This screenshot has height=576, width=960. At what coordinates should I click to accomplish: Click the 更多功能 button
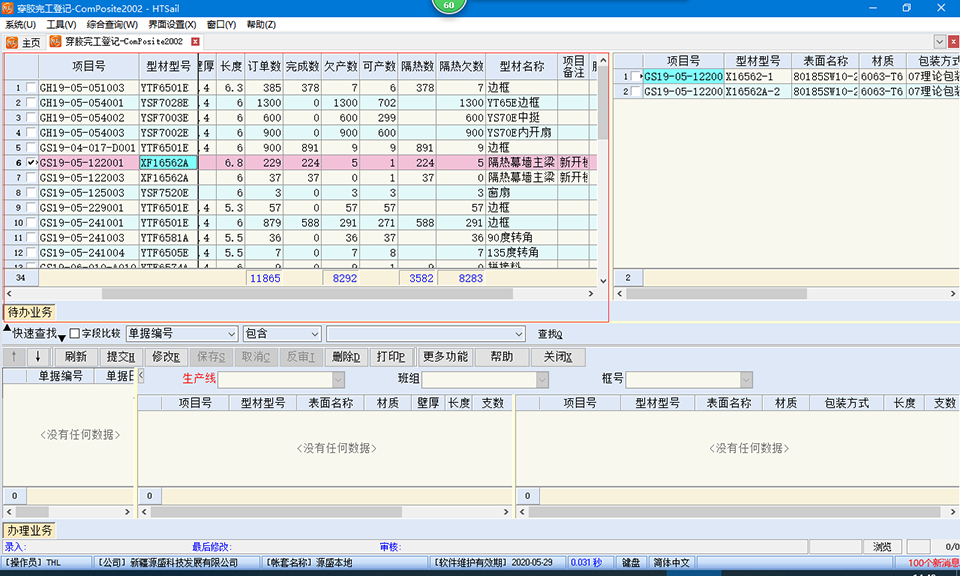pyautogui.click(x=446, y=357)
